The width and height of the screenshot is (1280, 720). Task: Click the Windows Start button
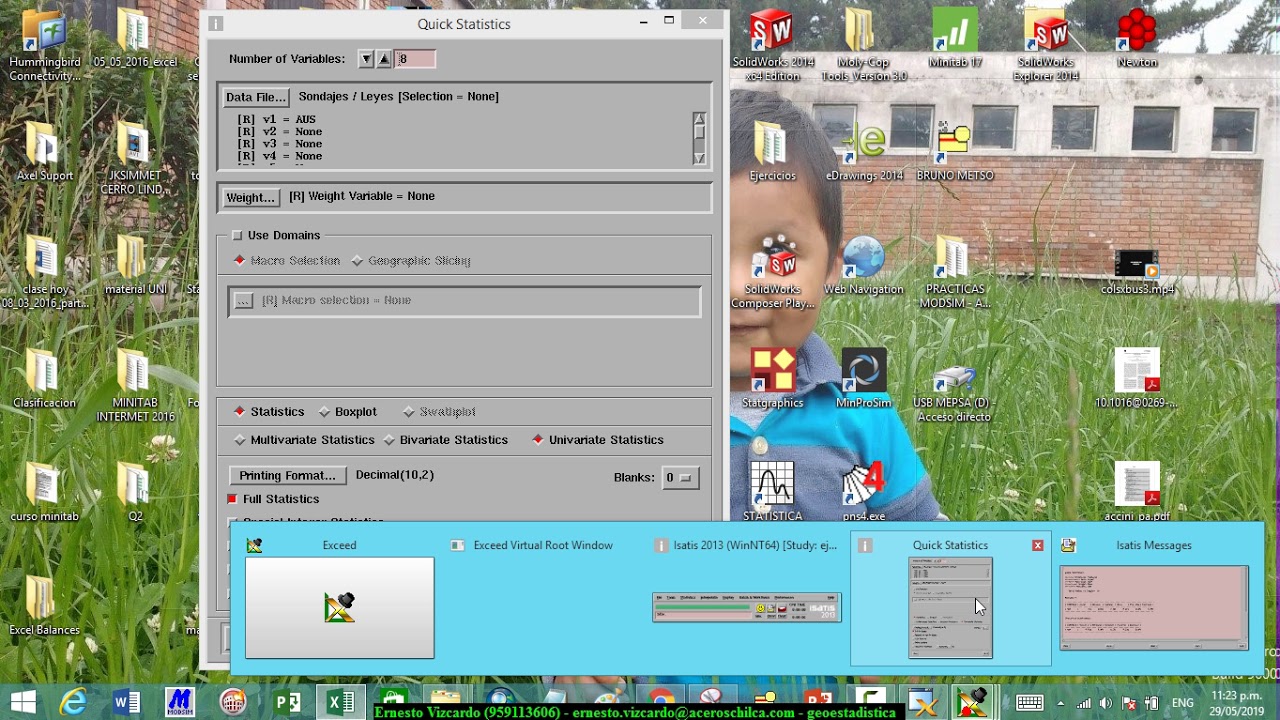tap(24, 703)
